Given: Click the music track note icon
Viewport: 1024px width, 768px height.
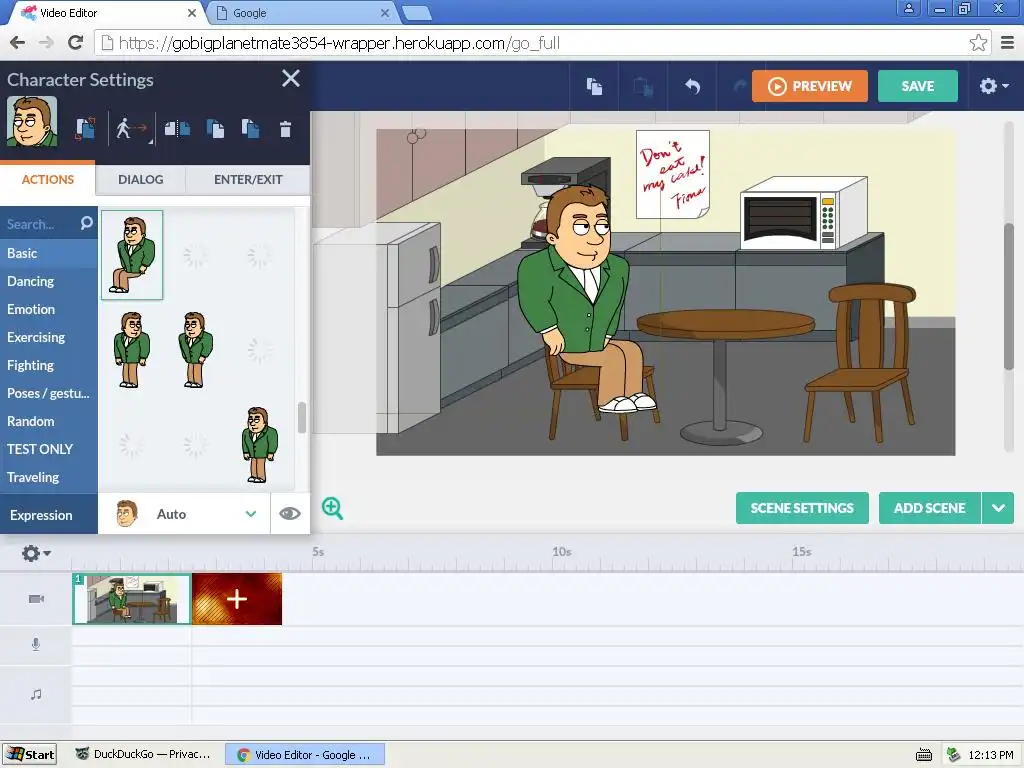Looking at the screenshot, I should pyautogui.click(x=36, y=694).
